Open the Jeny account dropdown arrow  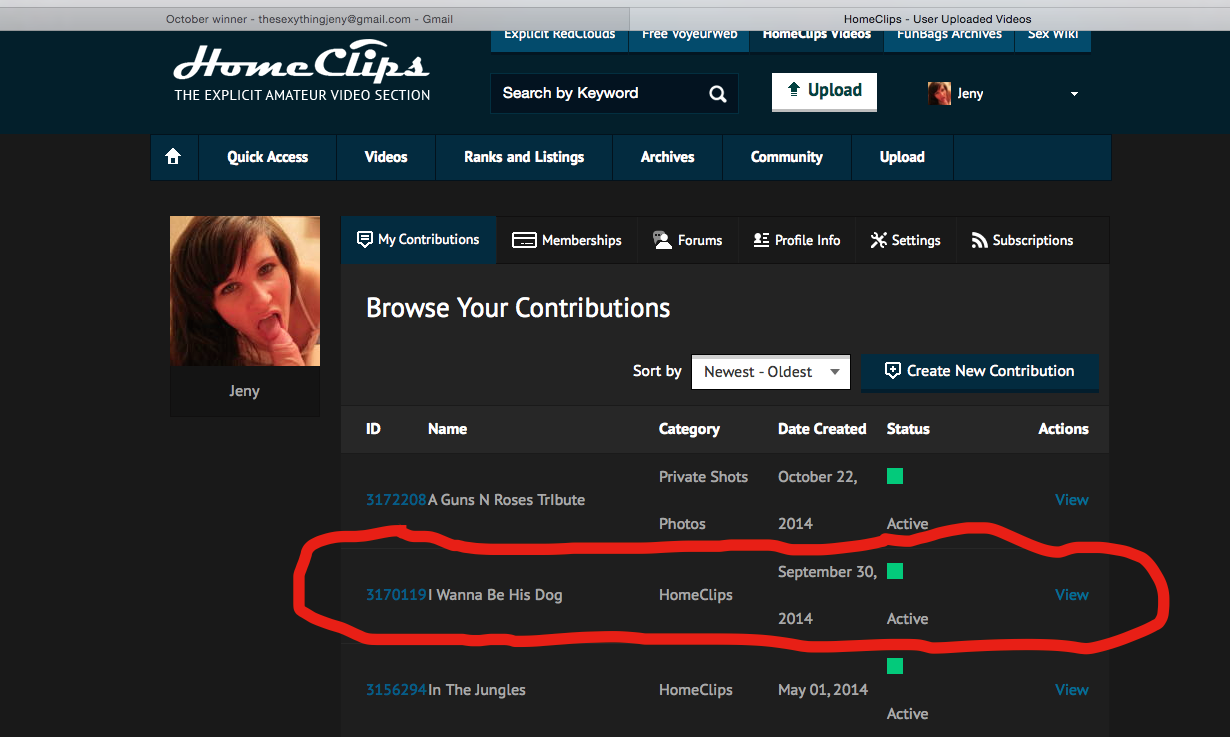tap(1074, 94)
